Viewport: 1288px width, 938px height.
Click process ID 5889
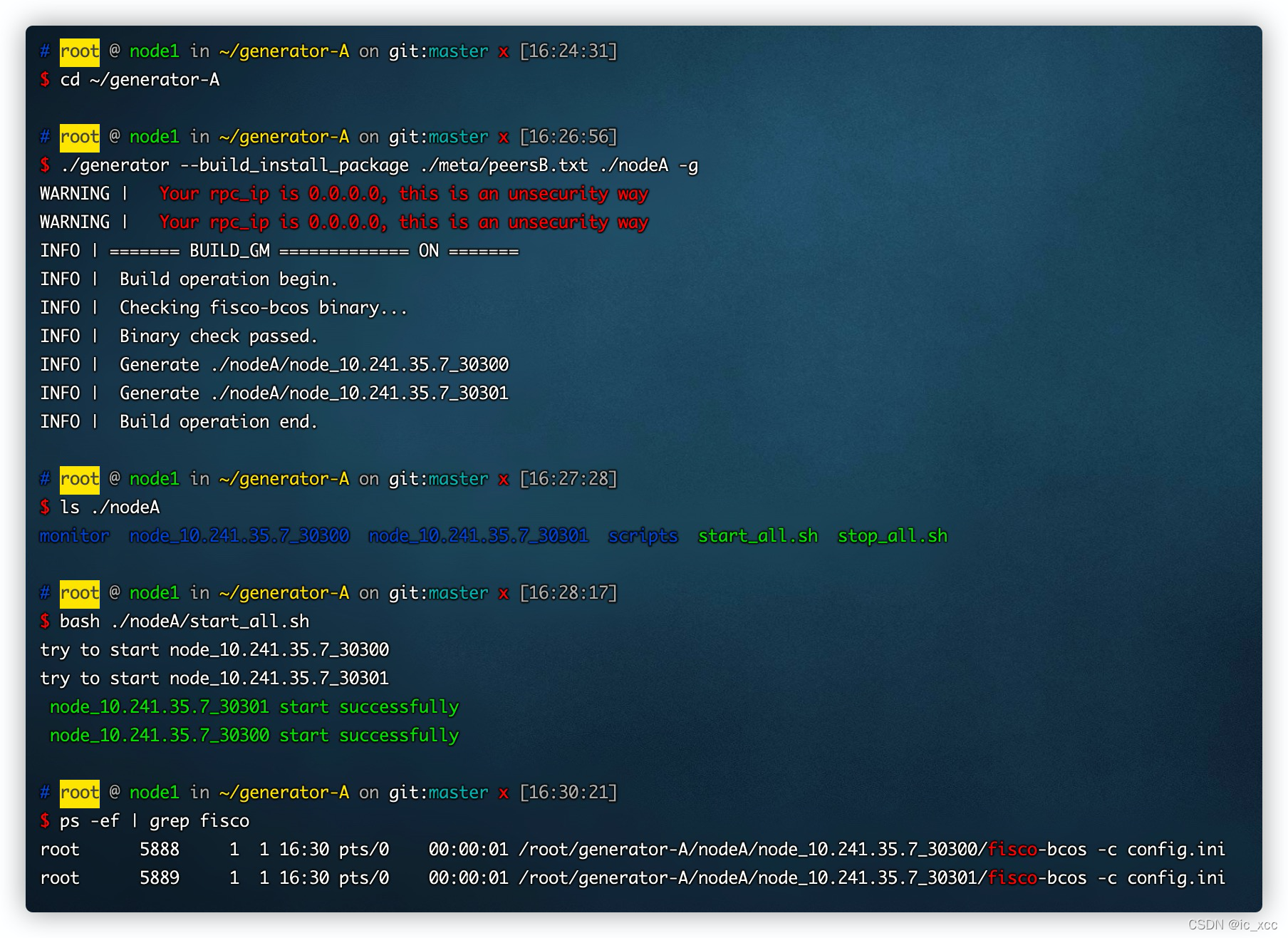click(160, 878)
